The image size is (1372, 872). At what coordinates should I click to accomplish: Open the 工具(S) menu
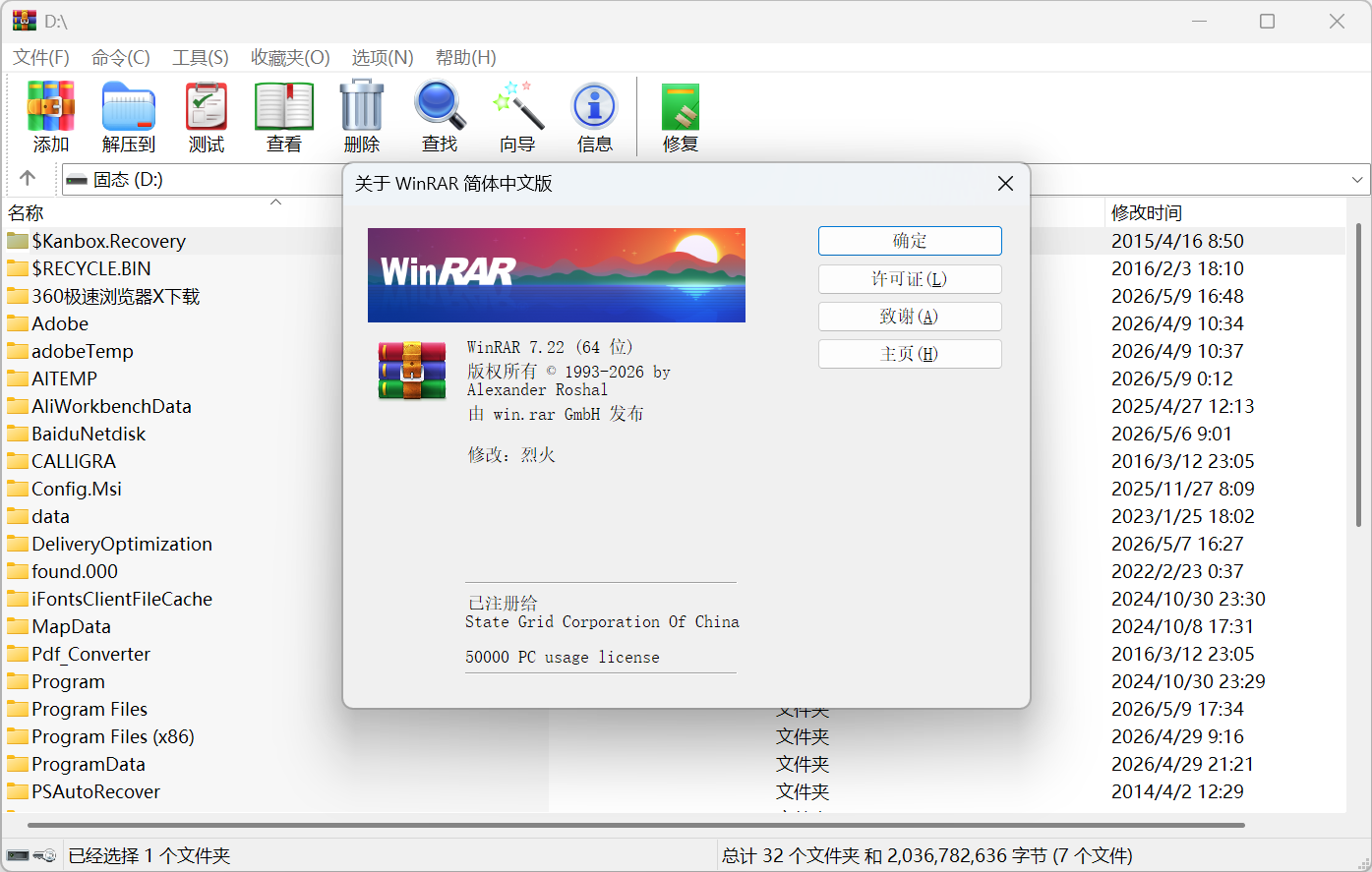coord(201,57)
